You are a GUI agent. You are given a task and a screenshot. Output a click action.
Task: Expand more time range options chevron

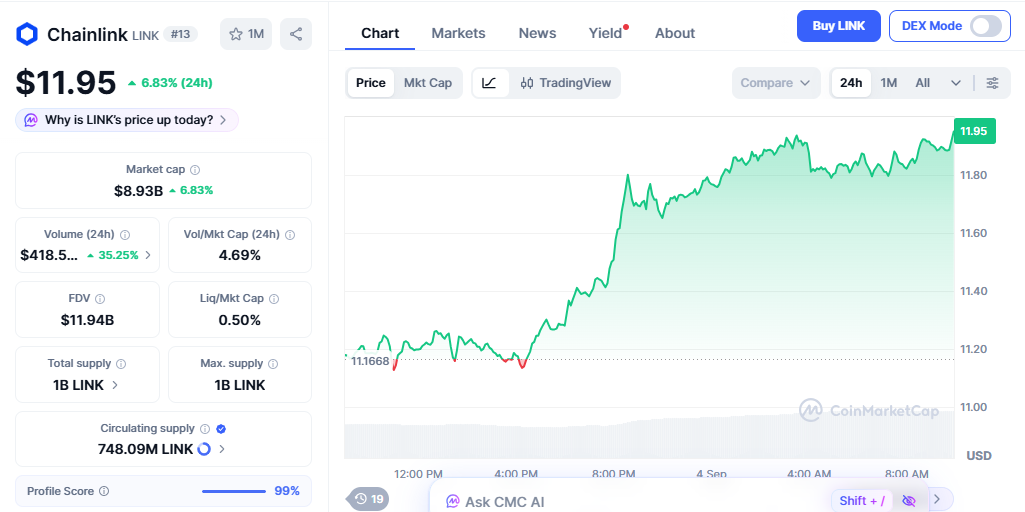point(956,83)
